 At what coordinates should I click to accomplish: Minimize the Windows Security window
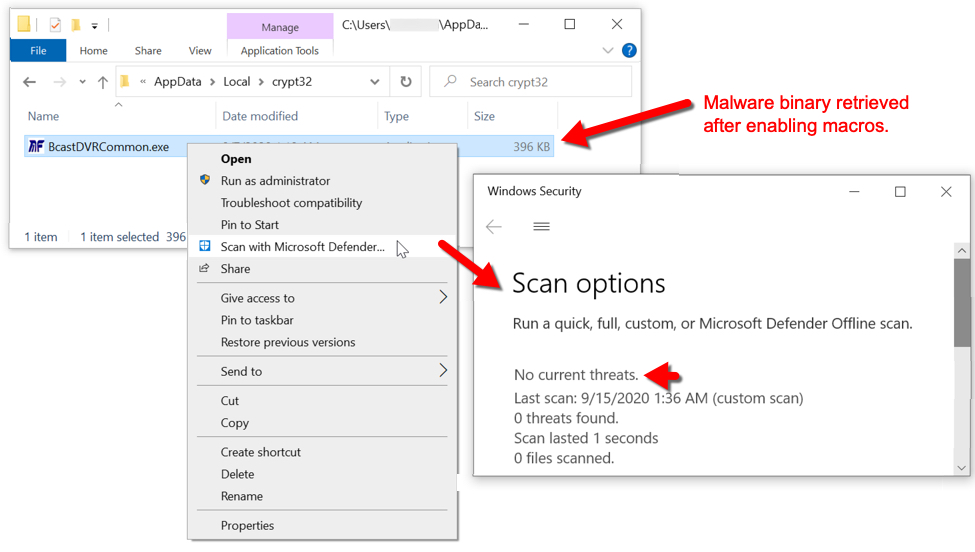(854, 191)
